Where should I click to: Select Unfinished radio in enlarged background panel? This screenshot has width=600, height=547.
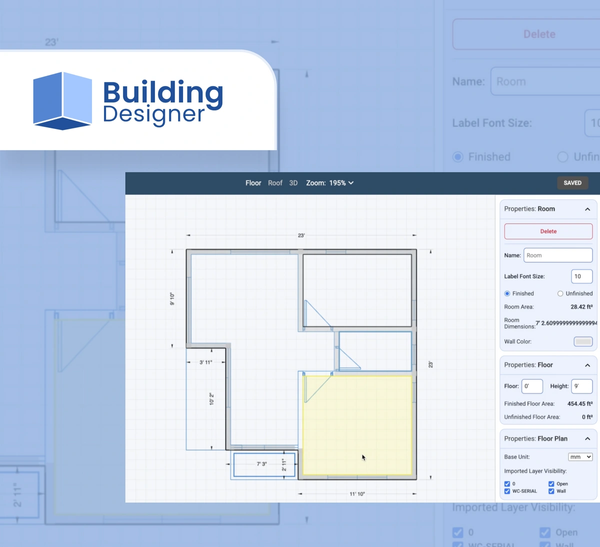[562, 157]
